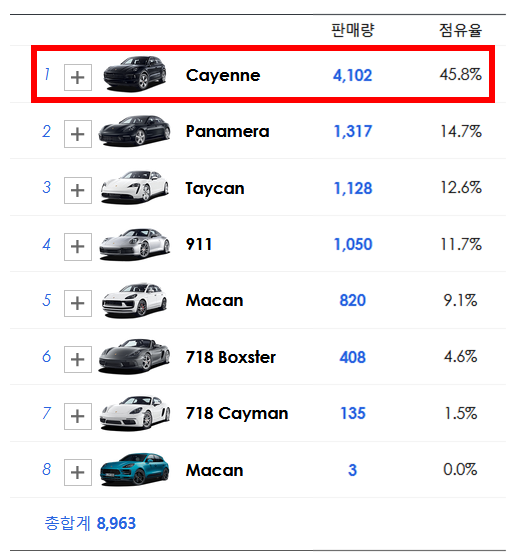The width and height of the screenshot is (529, 560).
Task: Click the Cayenne sales figure 4,102
Action: point(353,75)
